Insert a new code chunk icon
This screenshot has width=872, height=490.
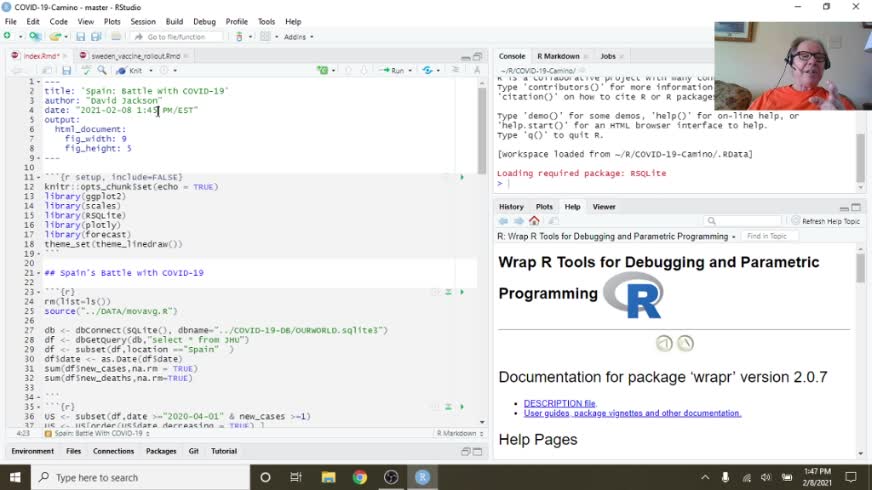(x=323, y=71)
